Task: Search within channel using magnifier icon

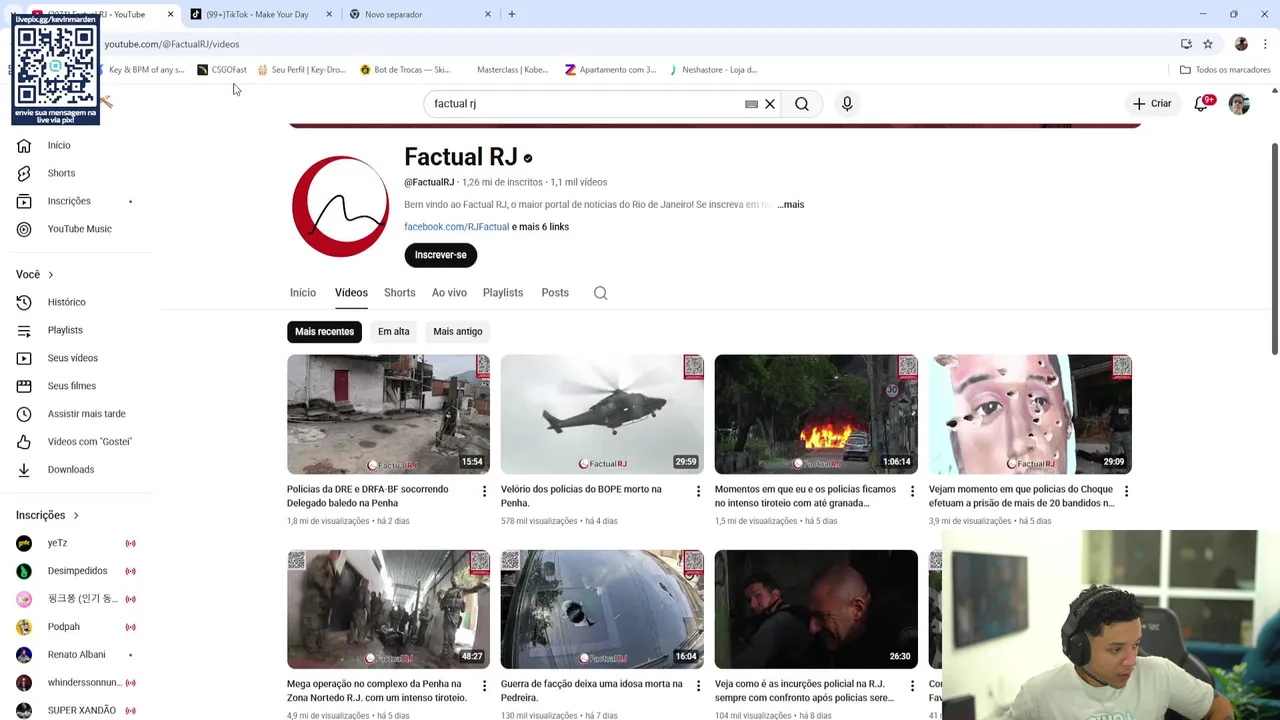Action: point(600,293)
